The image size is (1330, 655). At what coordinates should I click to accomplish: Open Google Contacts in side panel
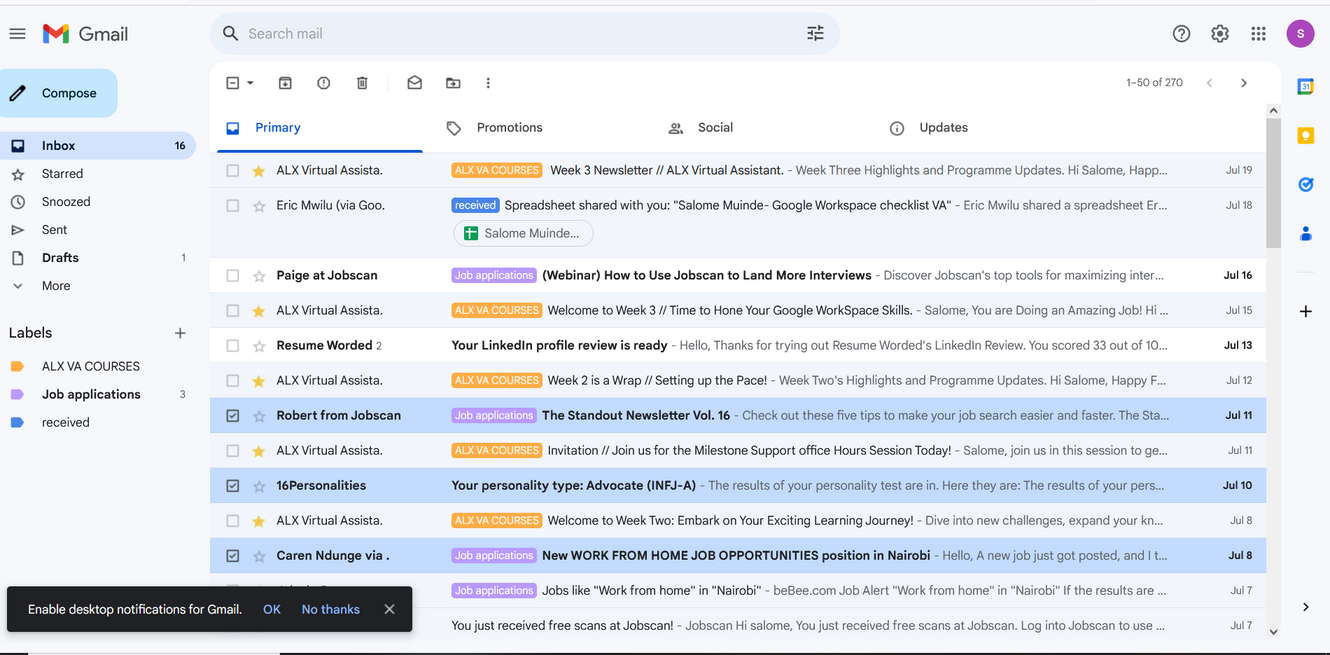pyautogui.click(x=1305, y=233)
